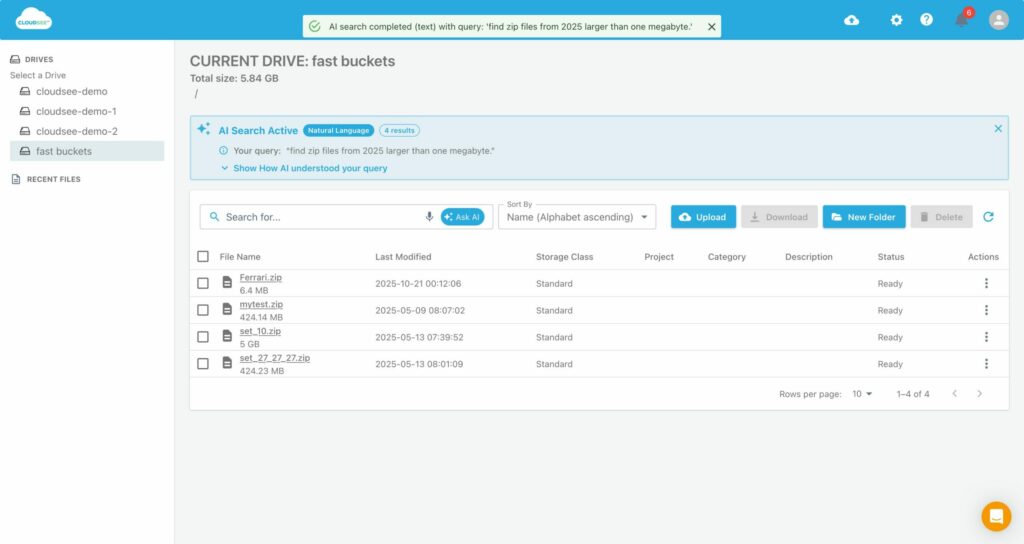Open actions menu for set_27_27_27.zip
This screenshot has width=1024, height=544.
pos(986,364)
